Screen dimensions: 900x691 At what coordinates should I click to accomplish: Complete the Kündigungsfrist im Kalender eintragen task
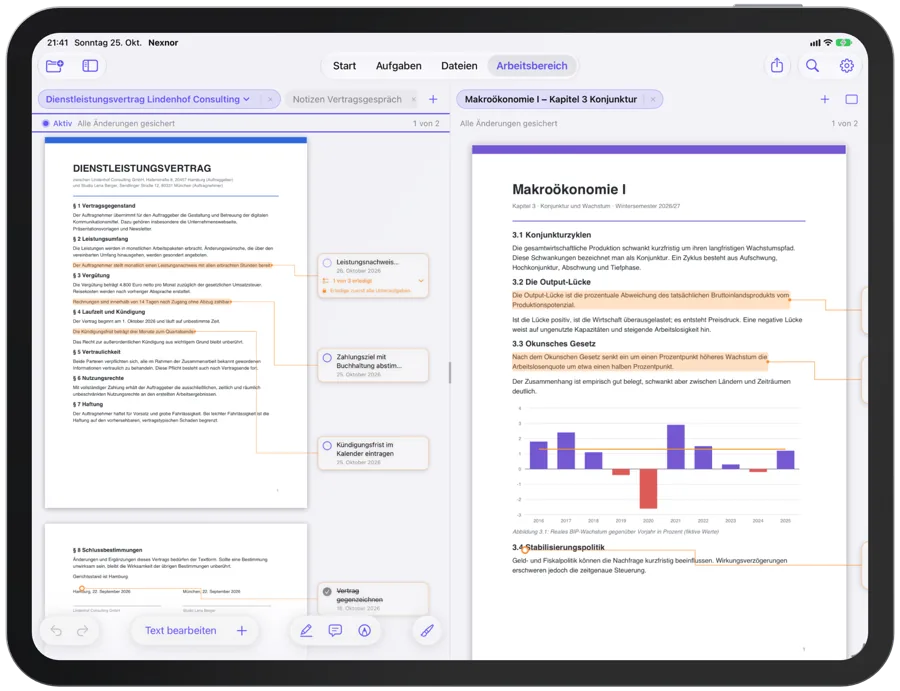tap(327, 445)
